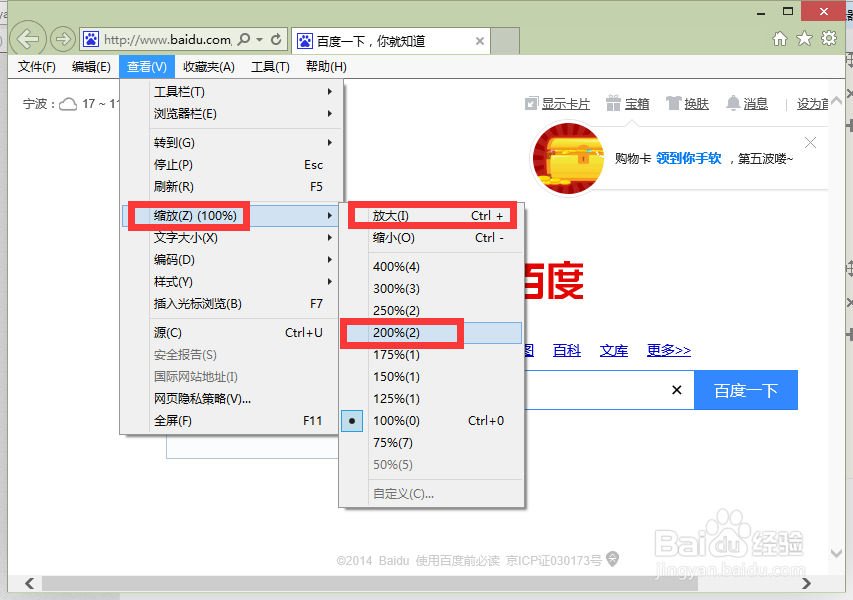Click the treasure chest promo image
The height and width of the screenshot is (600, 853).
point(568,158)
